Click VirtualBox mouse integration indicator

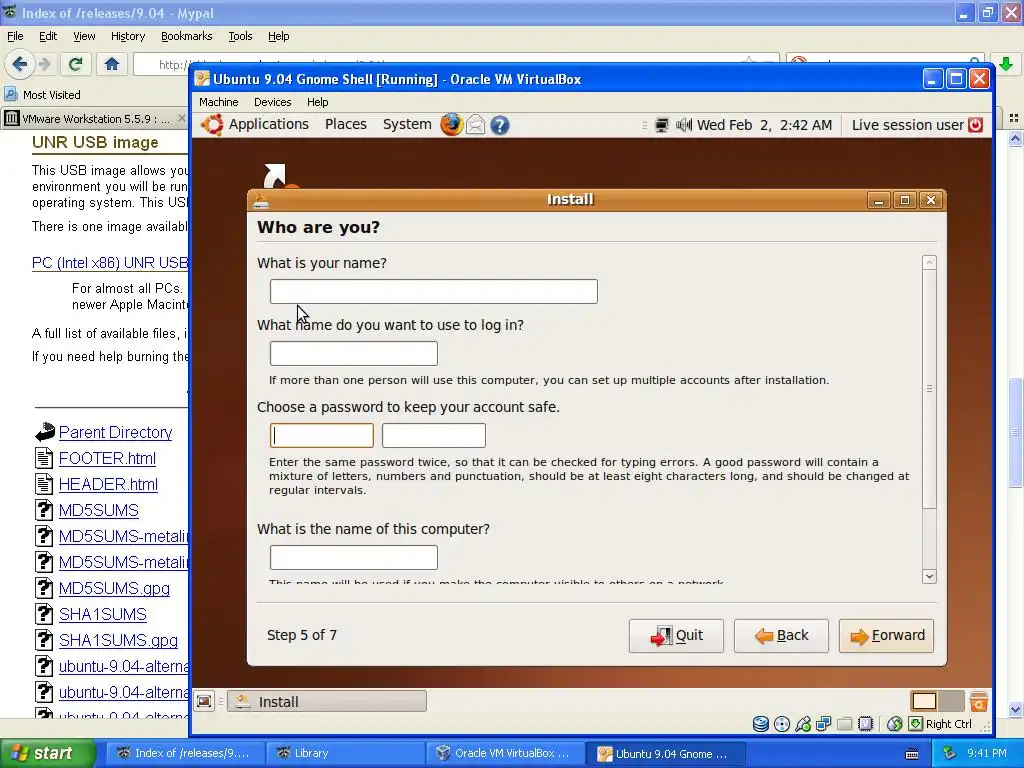coord(895,724)
